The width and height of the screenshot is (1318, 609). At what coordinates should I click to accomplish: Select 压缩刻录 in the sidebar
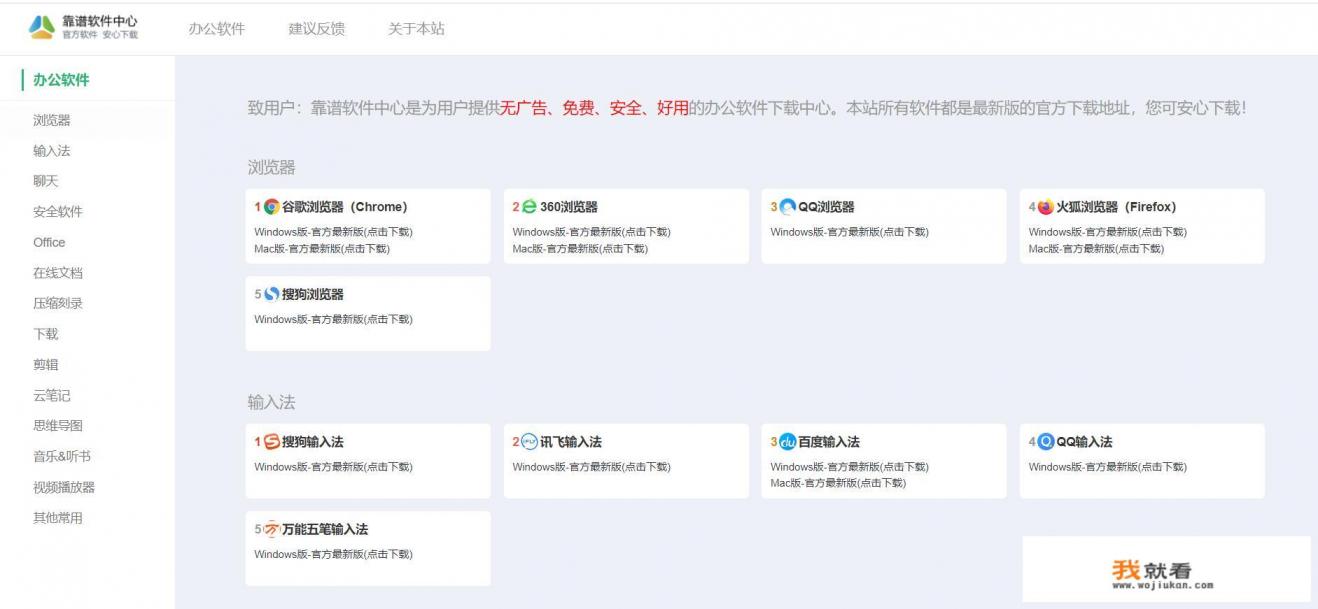tap(58, 304)
